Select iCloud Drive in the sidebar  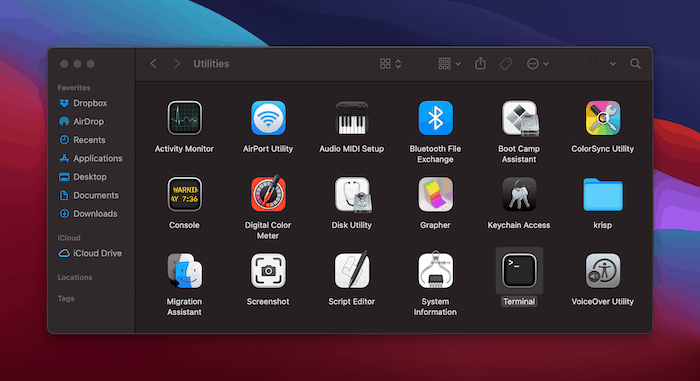click(90, 253)
